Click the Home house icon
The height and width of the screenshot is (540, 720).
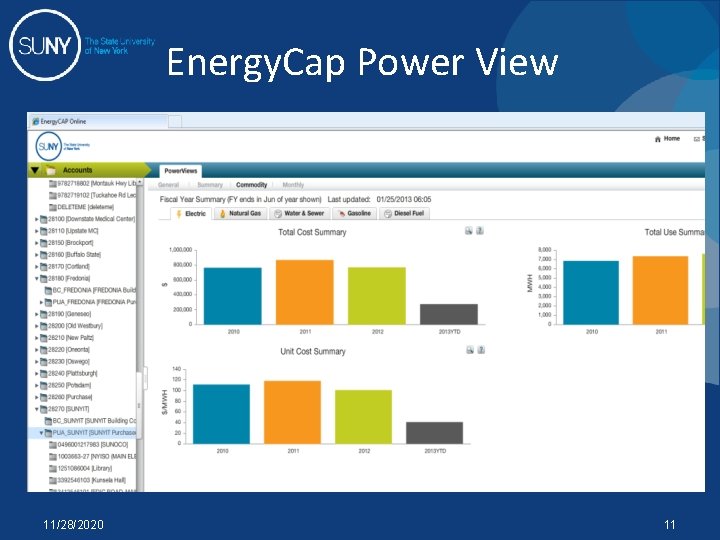pyautogui.click(x=658, y=139)
